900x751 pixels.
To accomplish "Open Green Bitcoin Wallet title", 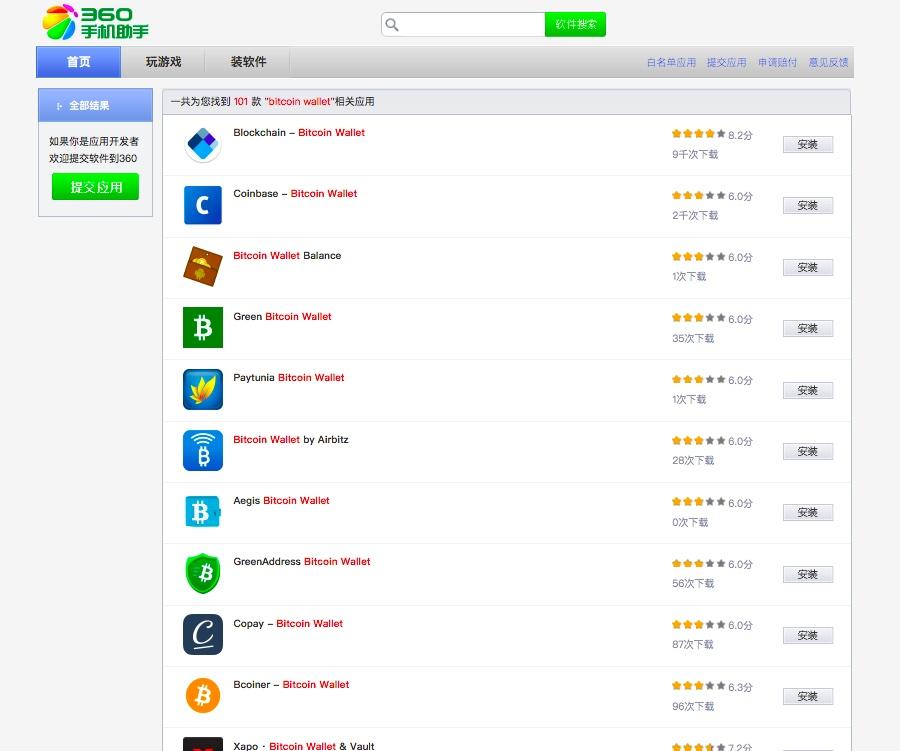I will coord(282,316).
